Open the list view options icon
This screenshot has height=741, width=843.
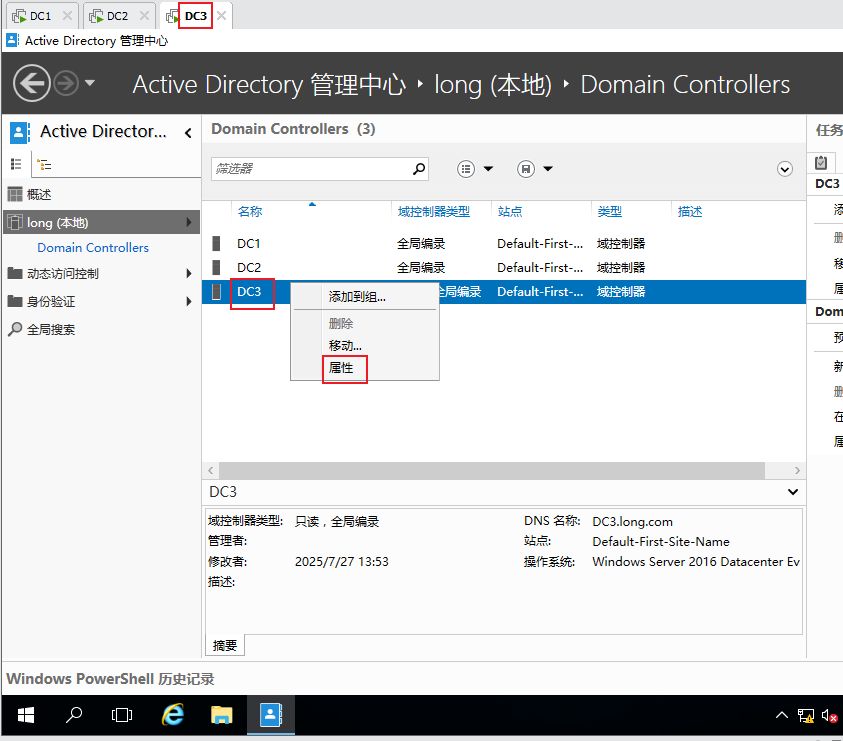(466, 169)
